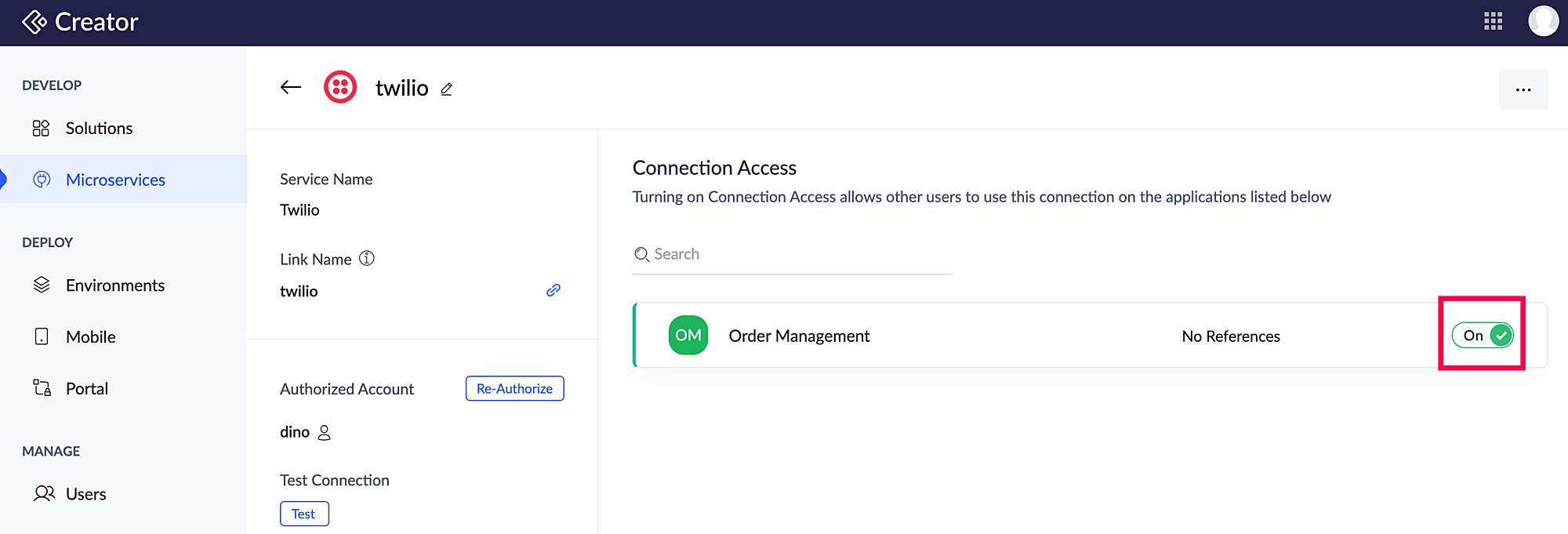Screen dimensions: 1568x534
Task: Open Microservices in the sidebar
Action: click(123, 180)
